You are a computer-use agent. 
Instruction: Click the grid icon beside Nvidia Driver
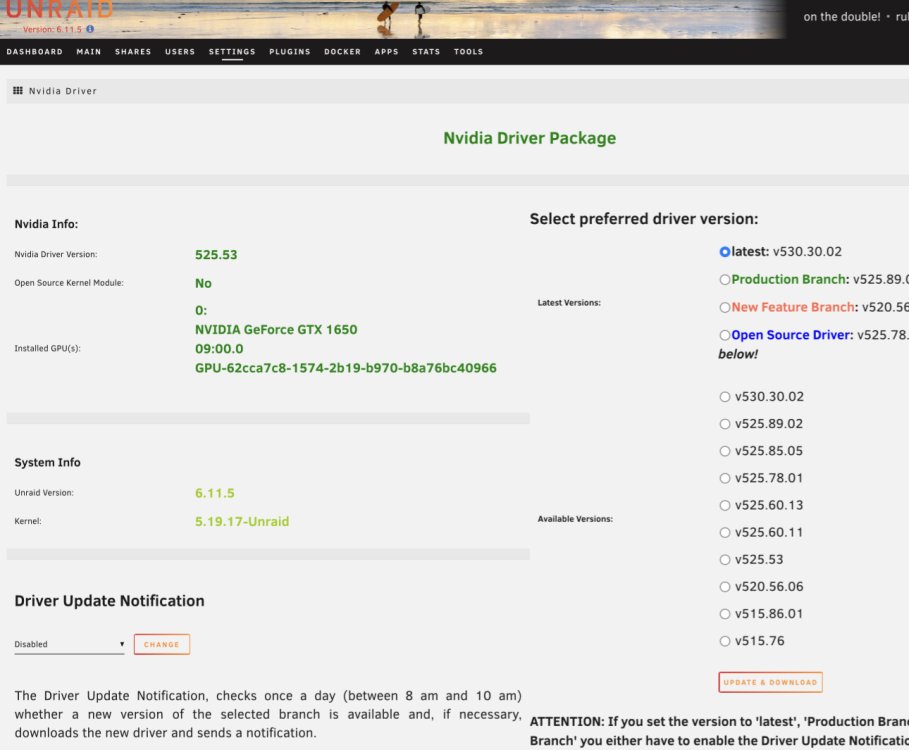coord(18,91)
